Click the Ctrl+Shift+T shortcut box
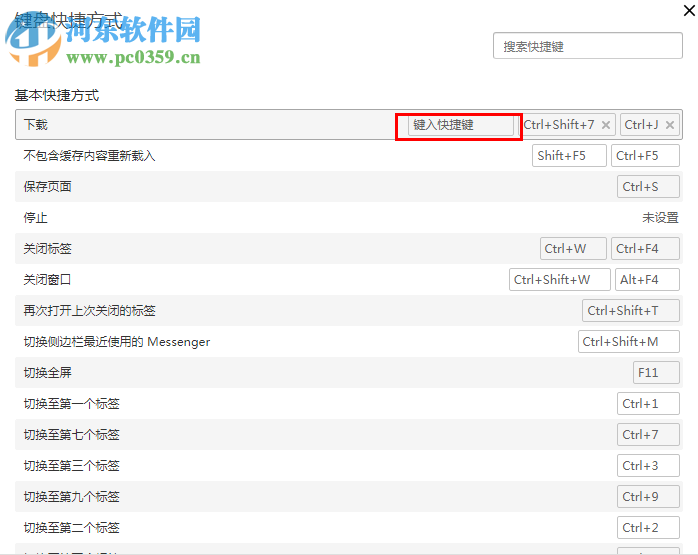 click(631, 311)
